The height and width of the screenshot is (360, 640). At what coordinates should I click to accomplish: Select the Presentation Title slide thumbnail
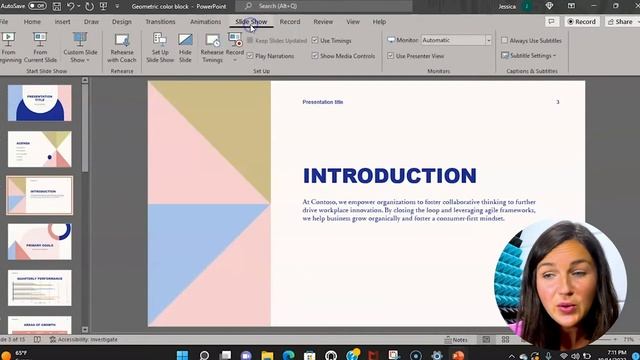[x=40, y=103]
